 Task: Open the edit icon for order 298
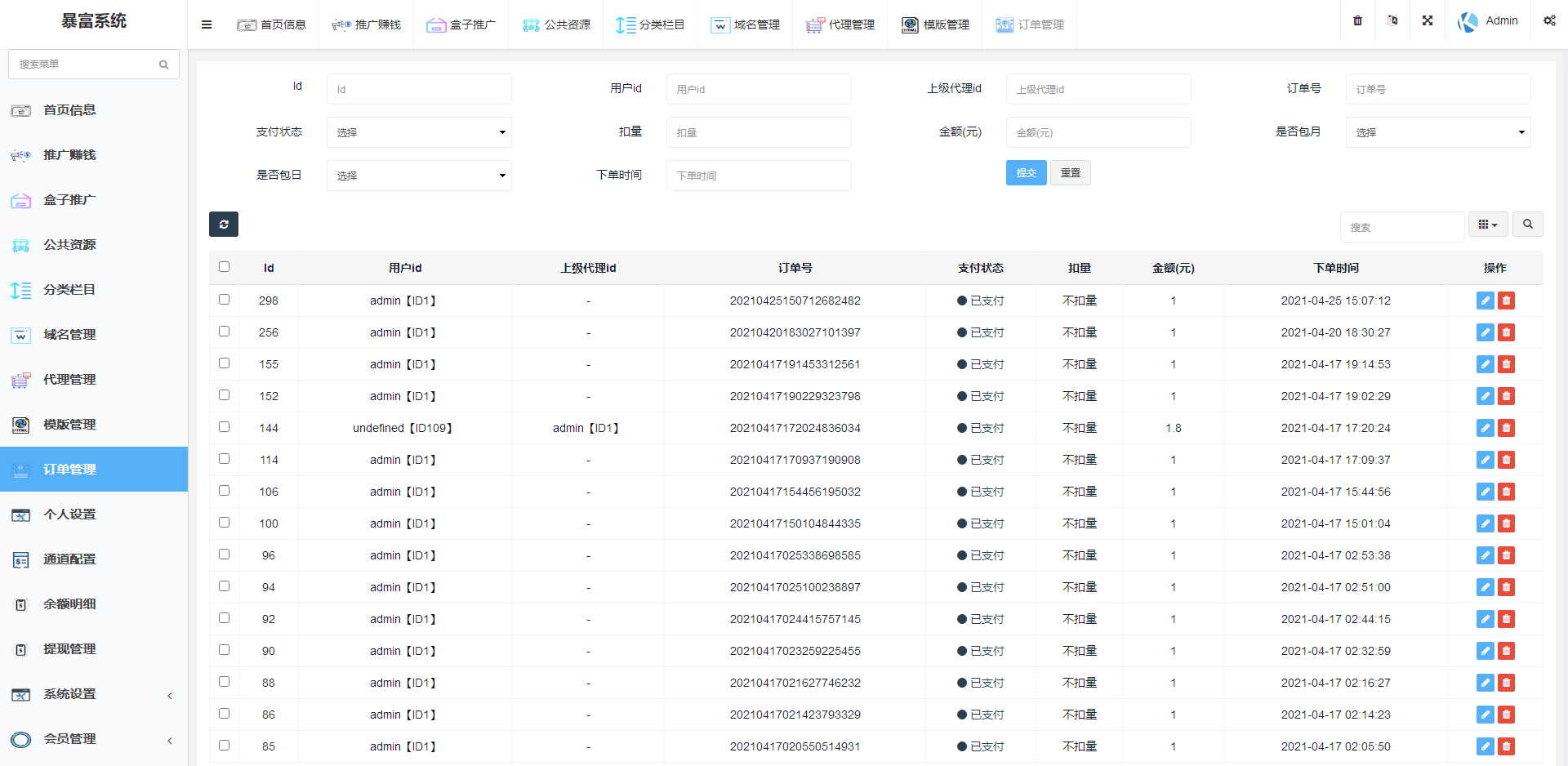(x=1484, y=301)
